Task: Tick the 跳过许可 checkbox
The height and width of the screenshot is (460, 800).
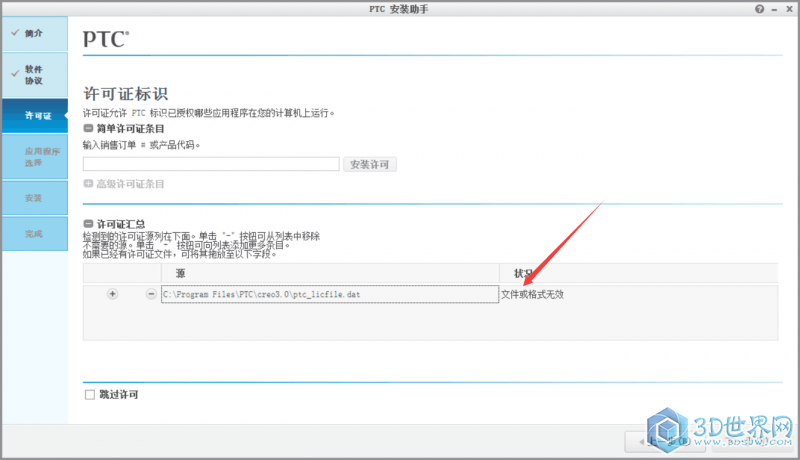Action: [x=90, y=395]
